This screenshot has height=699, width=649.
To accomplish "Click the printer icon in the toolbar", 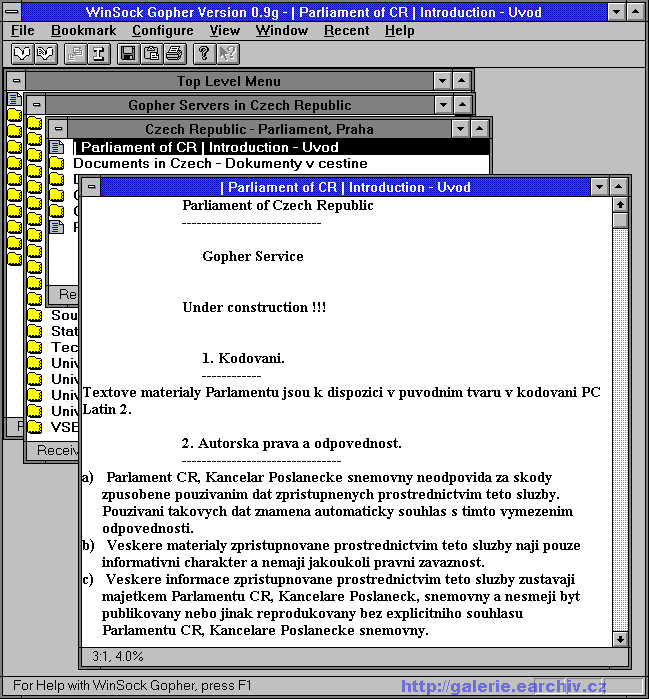I will click(175, 54).
